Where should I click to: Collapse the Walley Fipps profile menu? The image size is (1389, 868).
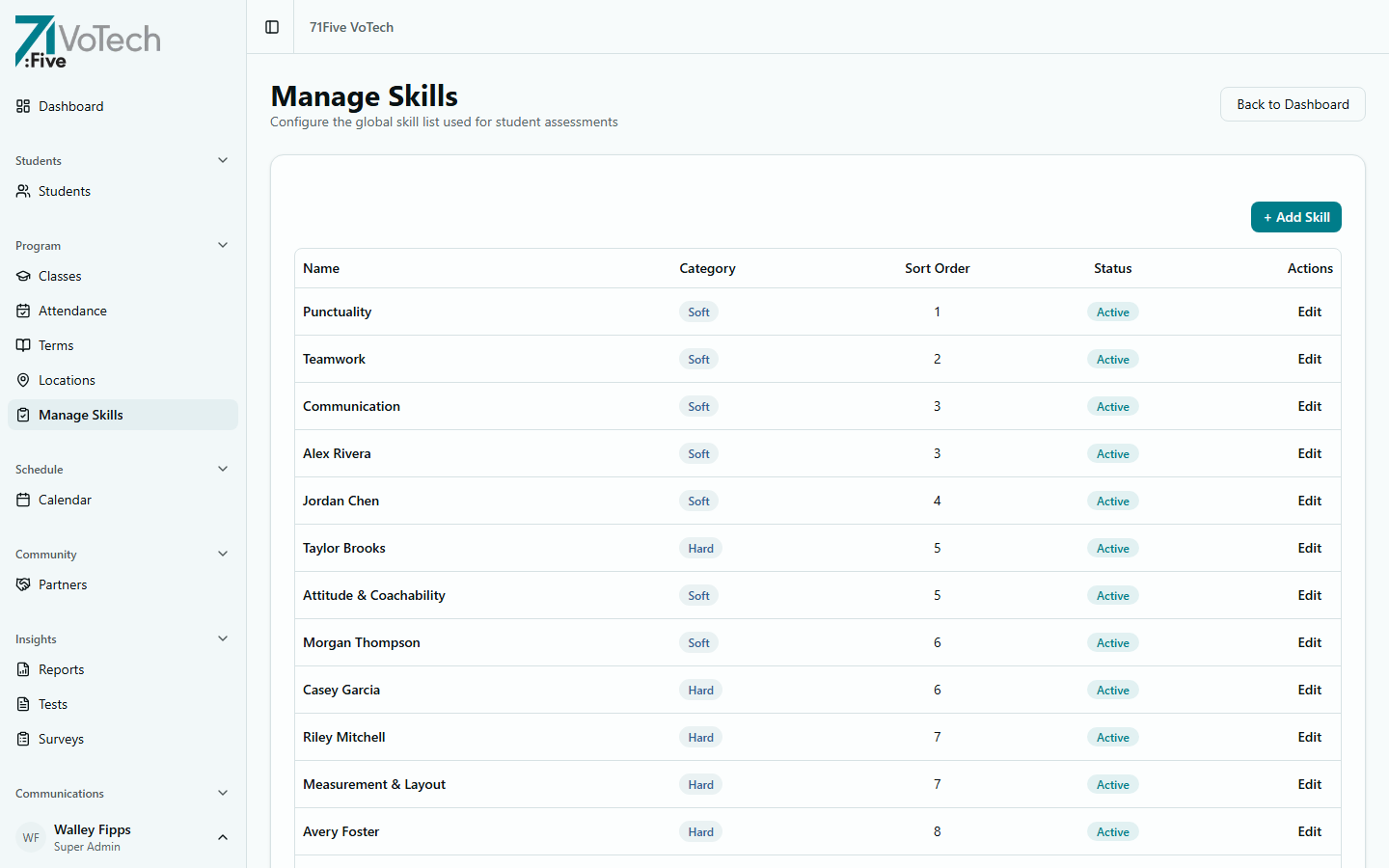coord(223,837)
